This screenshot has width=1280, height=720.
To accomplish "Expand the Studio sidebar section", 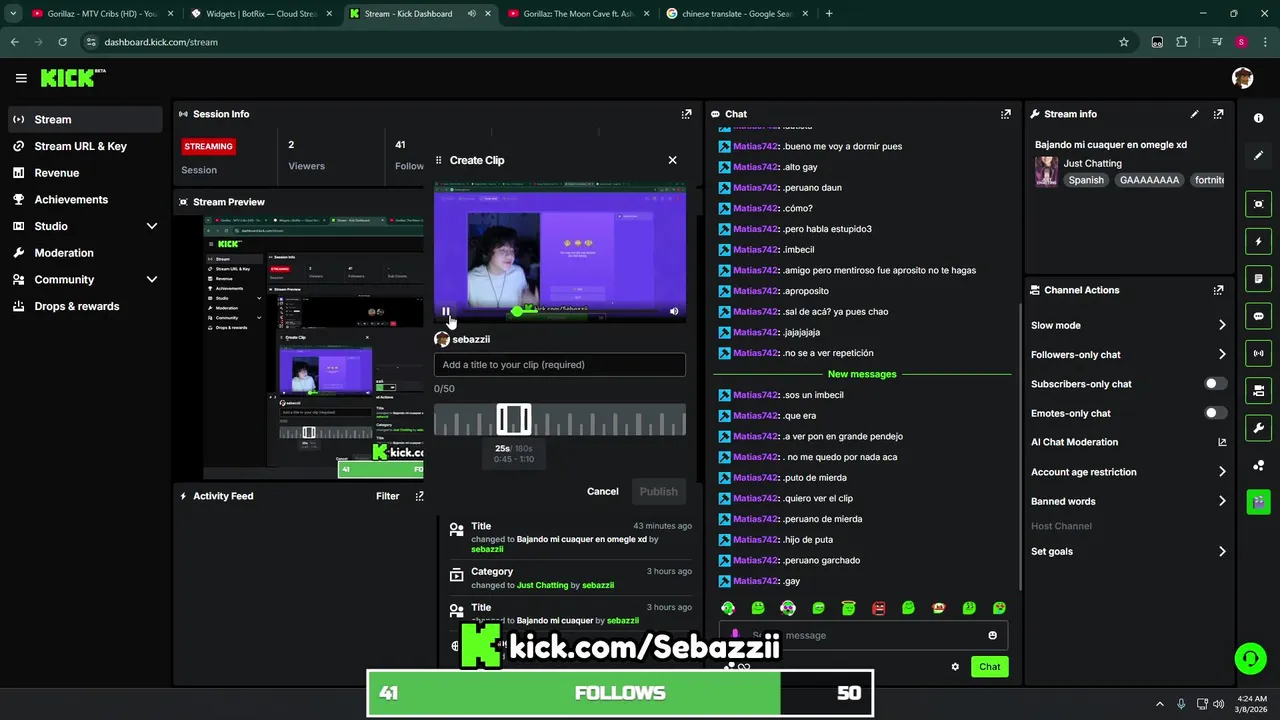I will (x=151, y=226).
